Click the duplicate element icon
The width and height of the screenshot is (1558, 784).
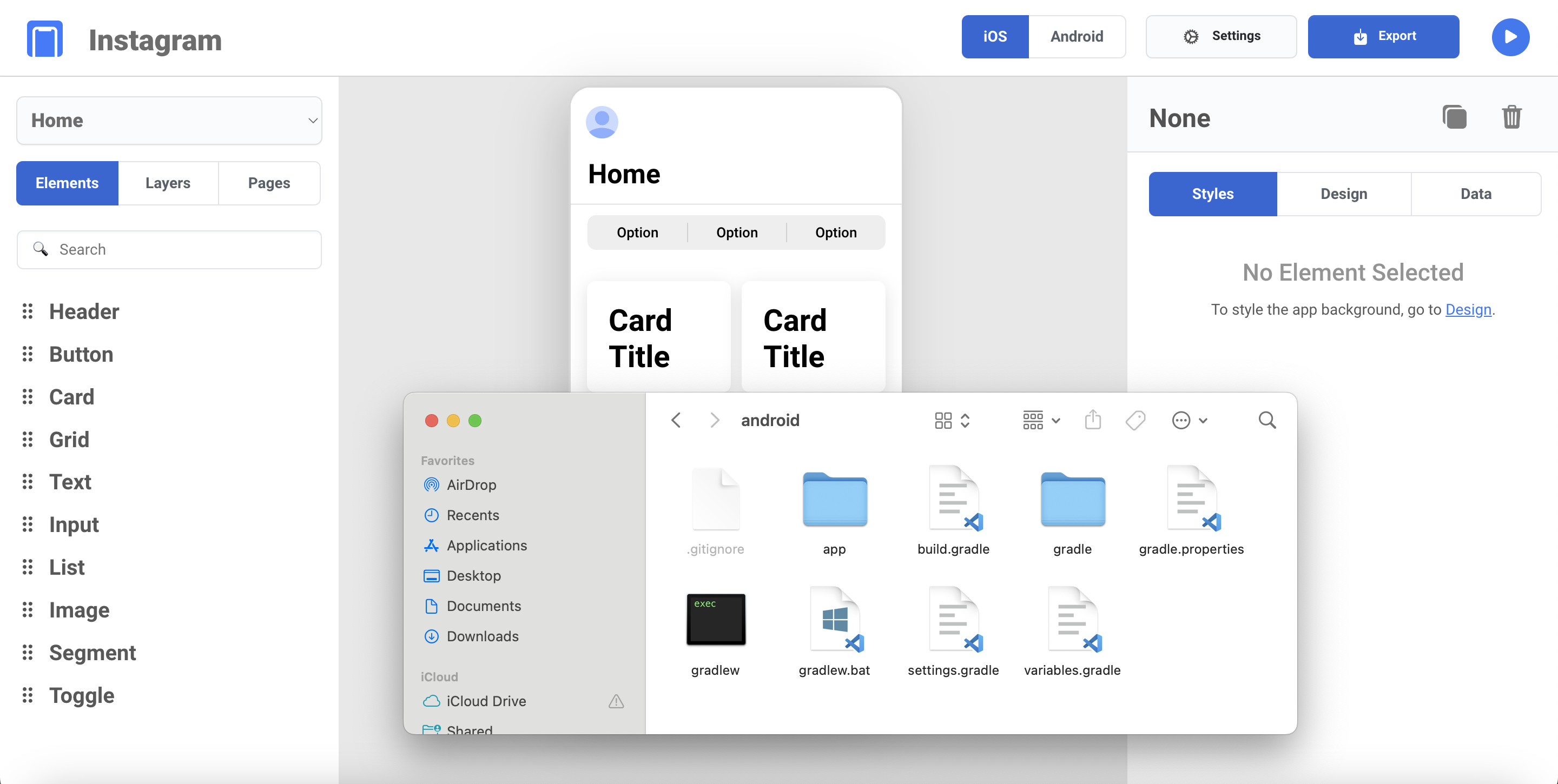coord(1454,117)
